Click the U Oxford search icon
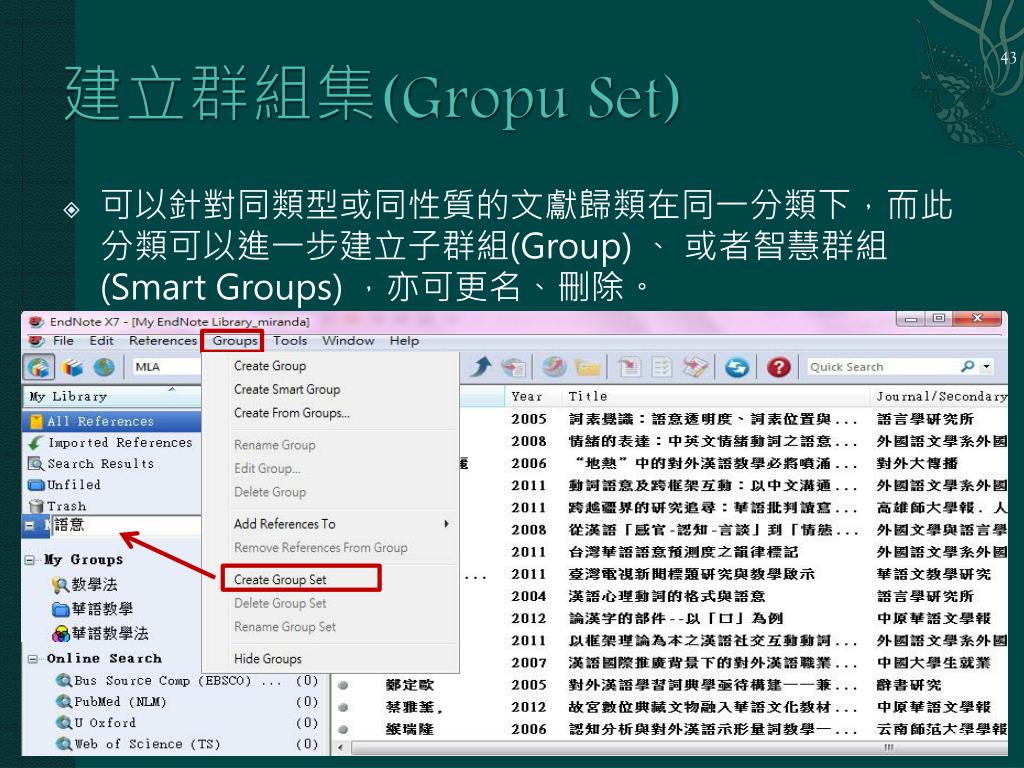The height and width of the screenshot is (768, 1024). [64, 722]
